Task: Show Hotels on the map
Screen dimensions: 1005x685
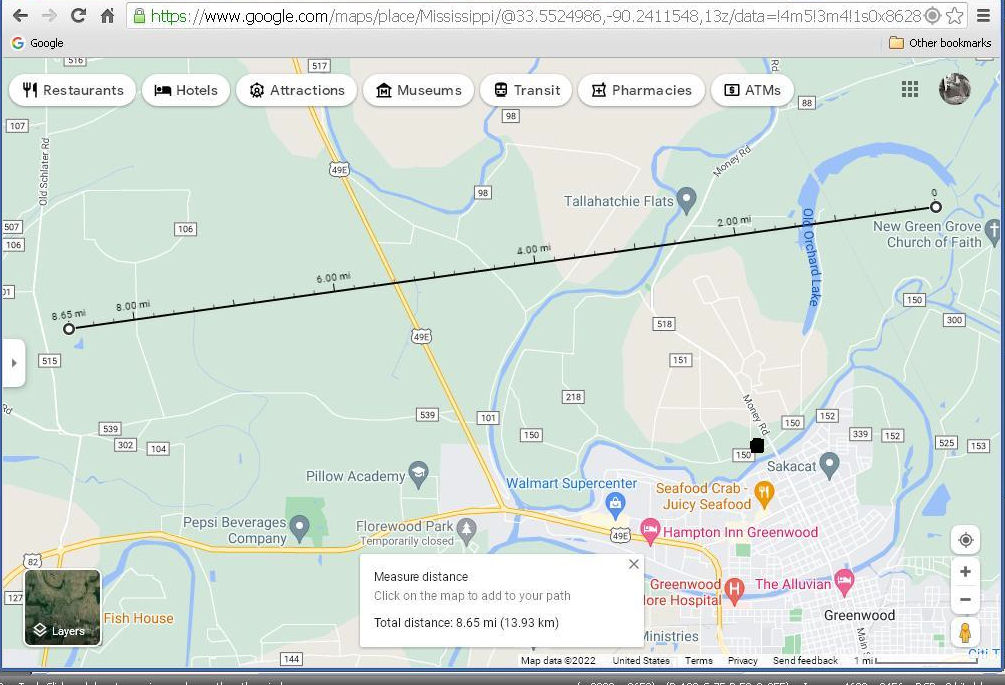Action: tap(186, 90)
